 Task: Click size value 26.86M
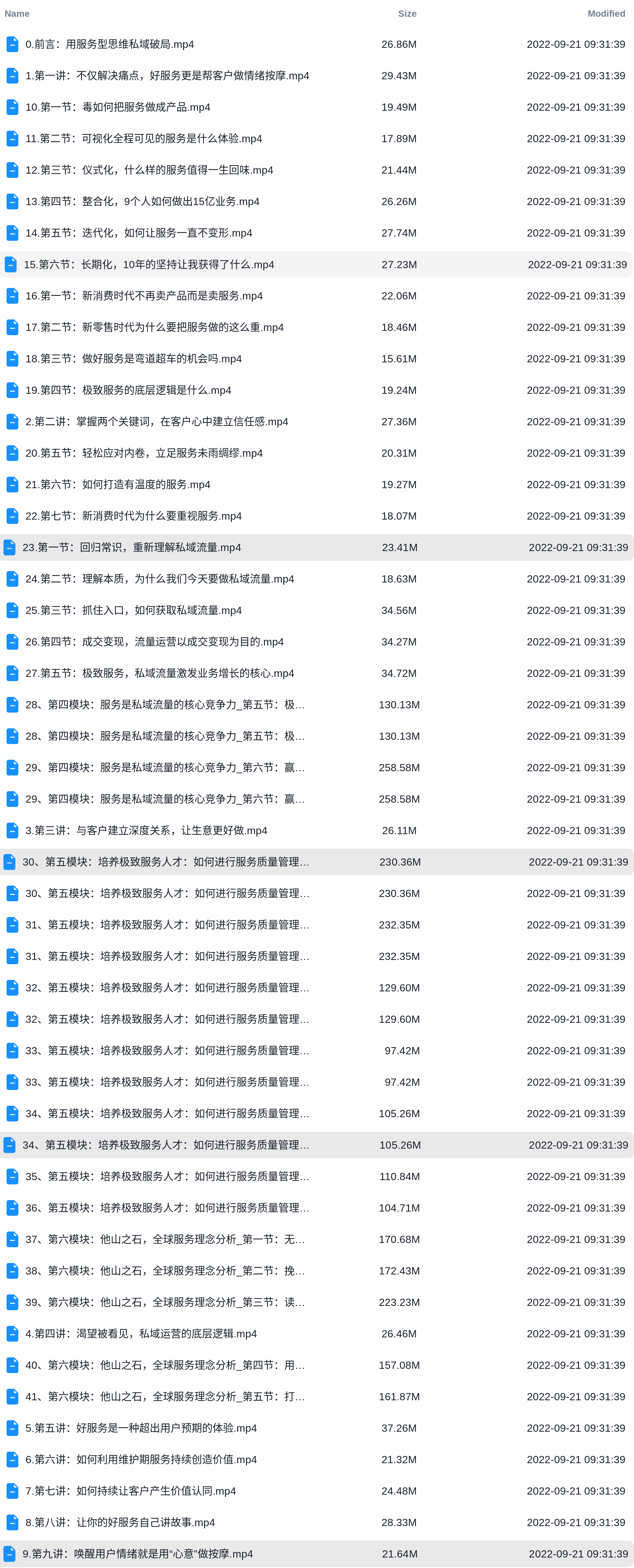(399, 45)
